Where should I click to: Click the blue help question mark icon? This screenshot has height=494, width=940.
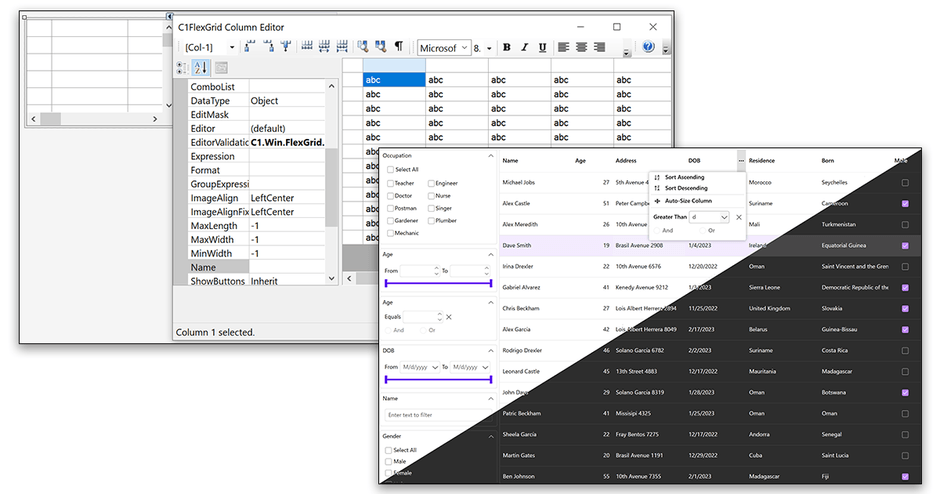[x=648, y=47]
